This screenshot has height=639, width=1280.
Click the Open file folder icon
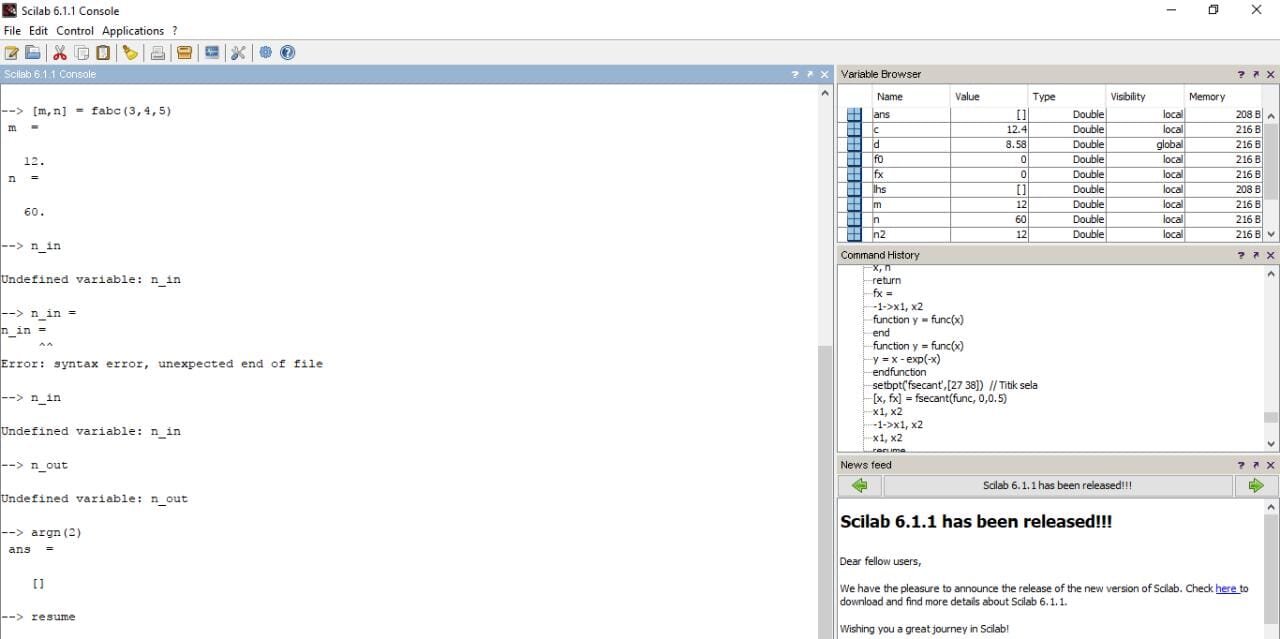point(33,53)
